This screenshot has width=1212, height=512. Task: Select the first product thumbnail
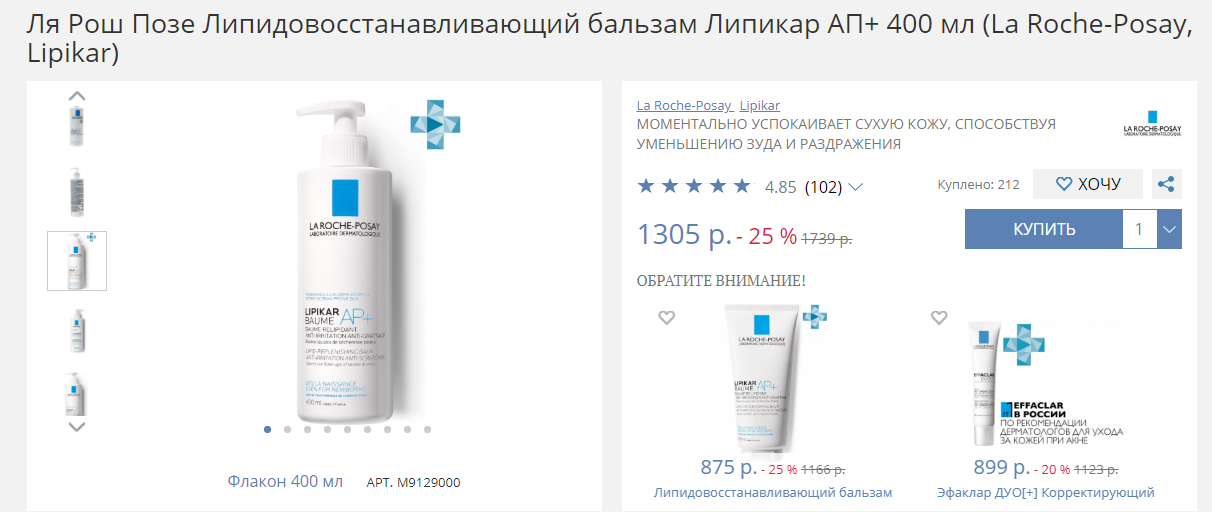click(77, 125)
